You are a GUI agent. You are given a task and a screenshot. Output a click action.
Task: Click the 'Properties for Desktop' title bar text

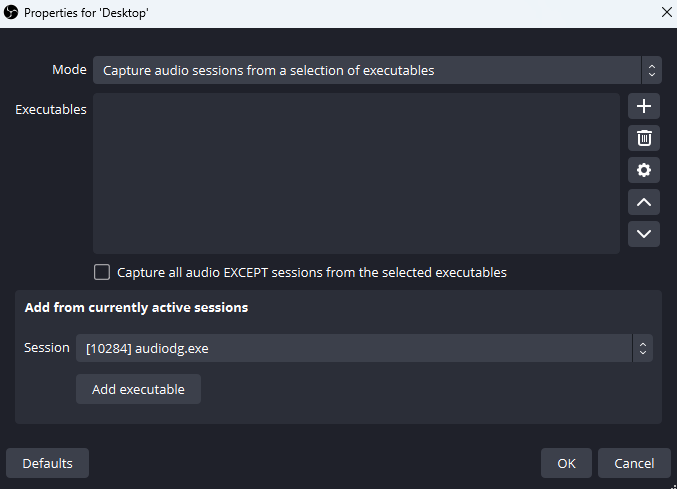[x=86, y=13]
